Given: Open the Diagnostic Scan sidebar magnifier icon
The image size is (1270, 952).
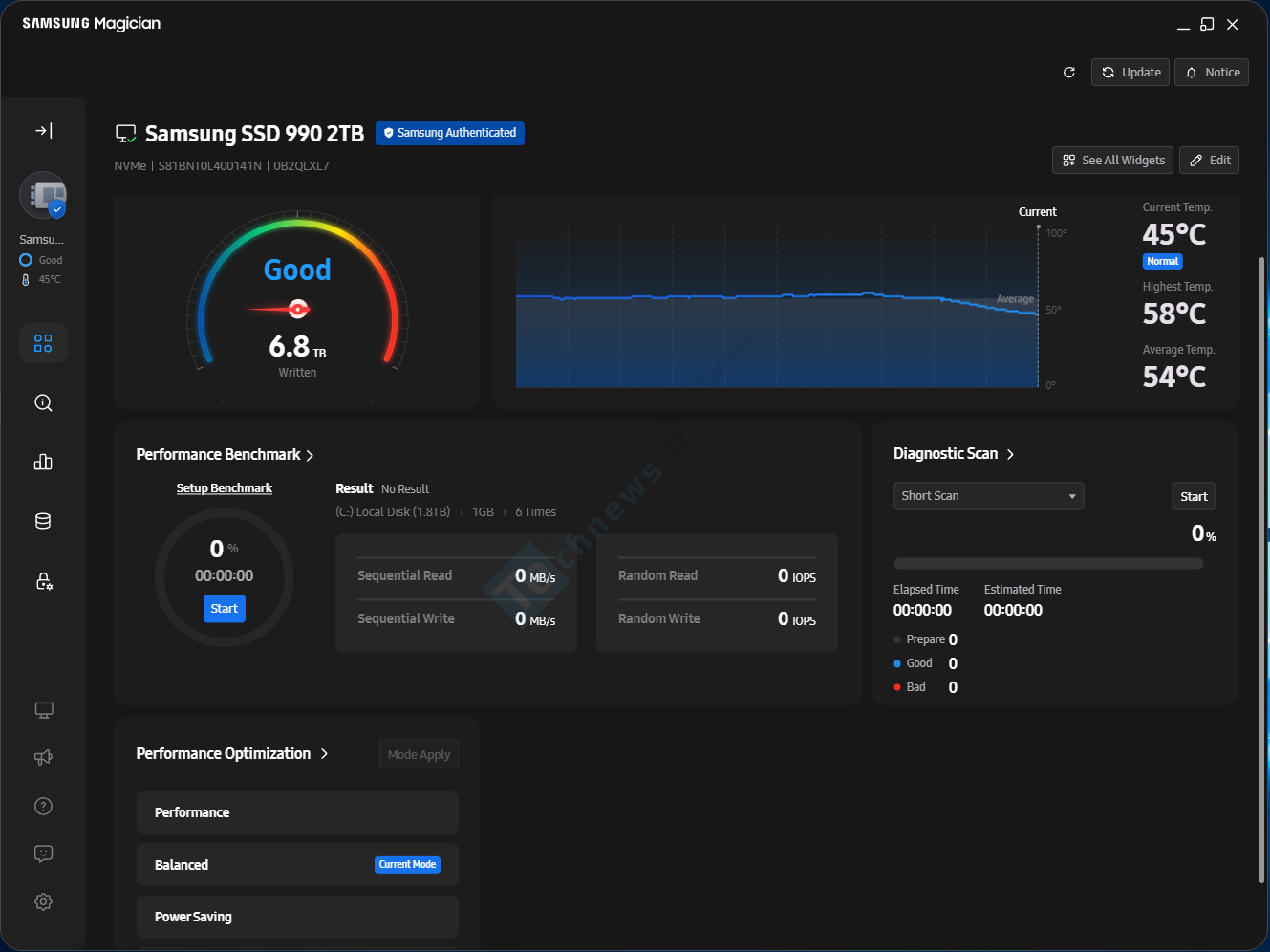Looking at the screenshot, I should coord(43,402).
